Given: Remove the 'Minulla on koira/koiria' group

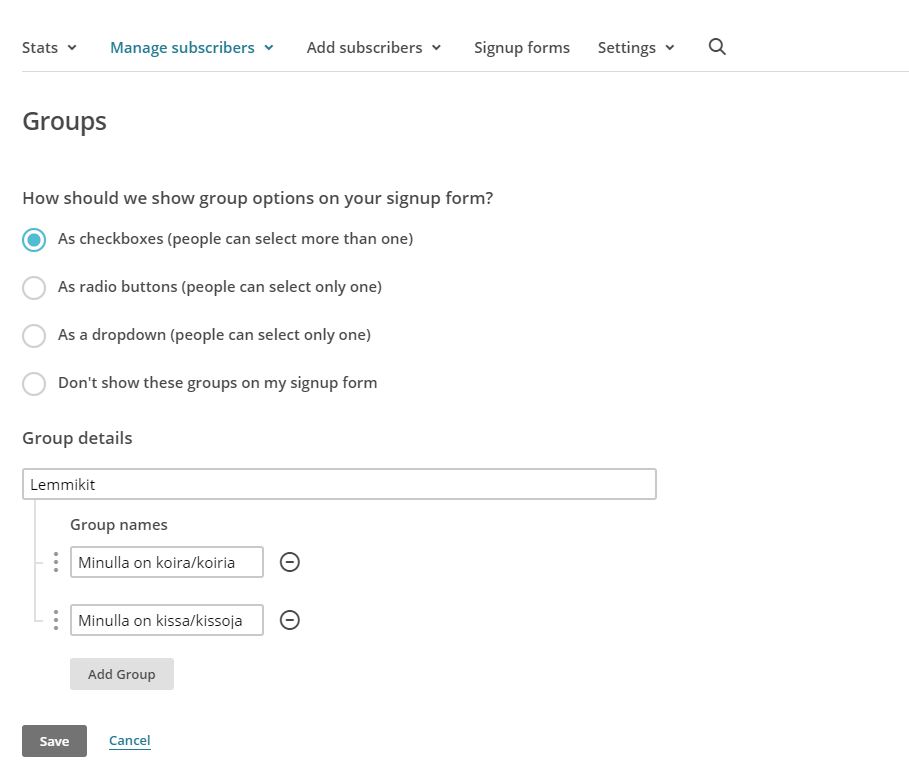Looking at the screenshot, I should pyautogui.click(x=290, y=562).
